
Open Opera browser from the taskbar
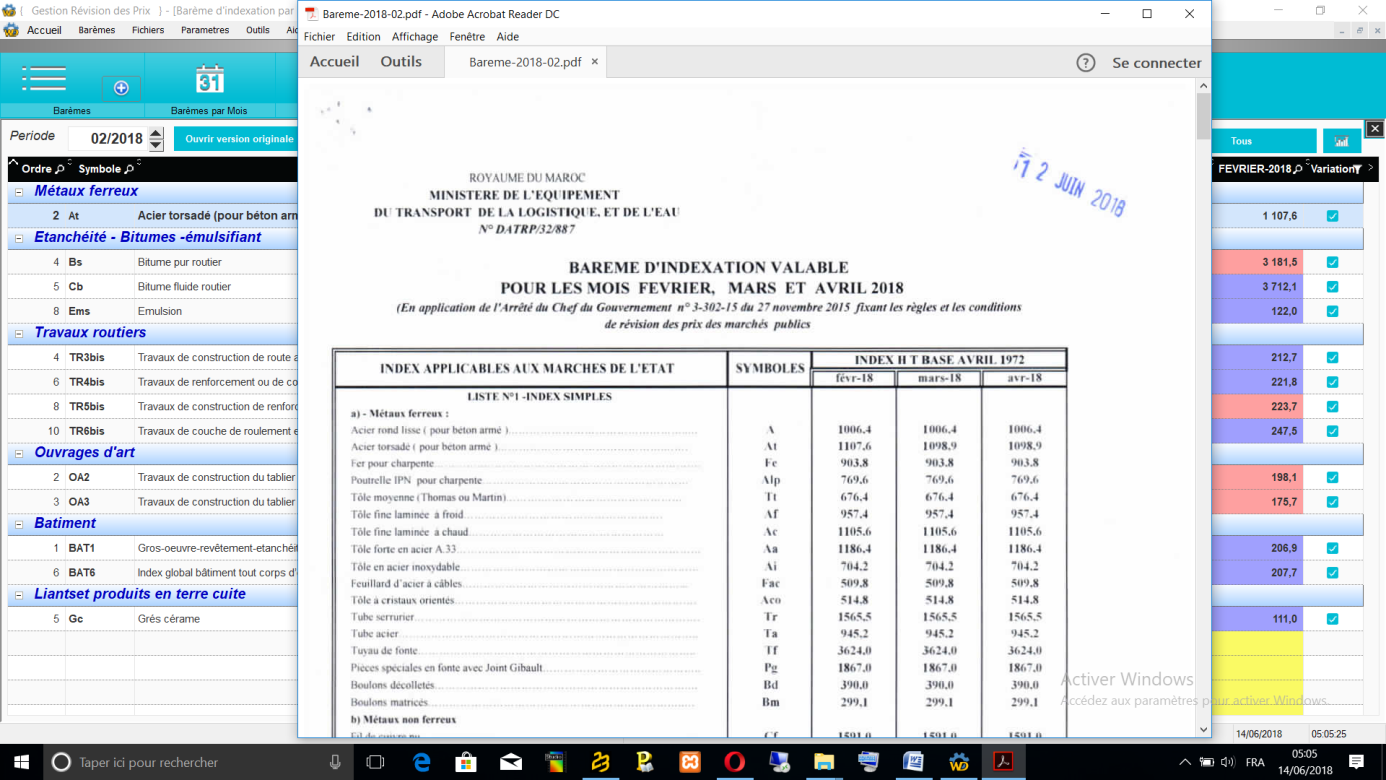pyautogui.click(x=735, y=762)
